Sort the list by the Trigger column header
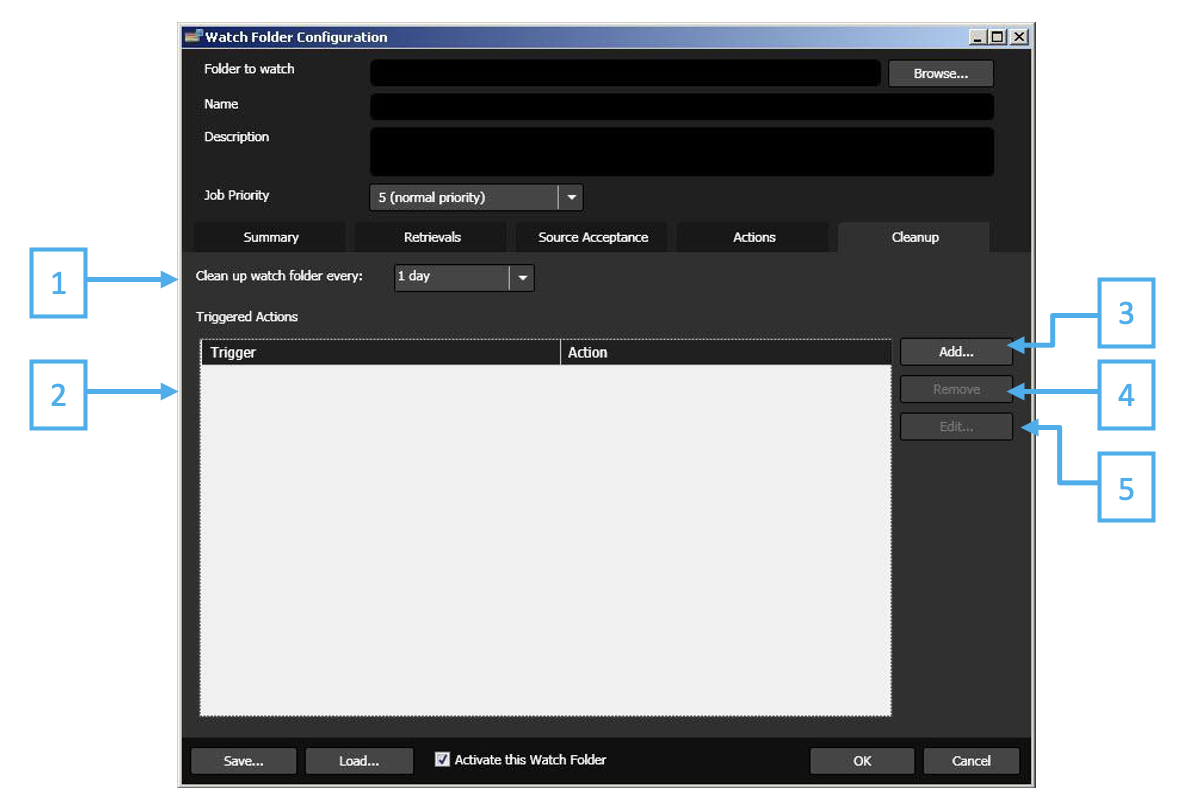This screenshot has height=810, width=1204. 380,352
